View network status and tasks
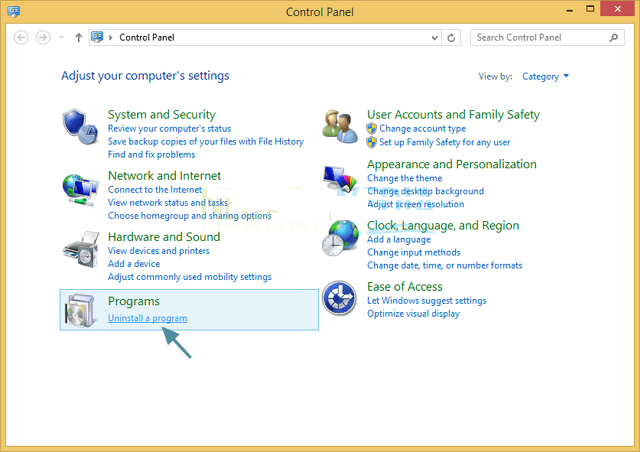The height and width of the screenshot is (452, 640). point(168,203)
